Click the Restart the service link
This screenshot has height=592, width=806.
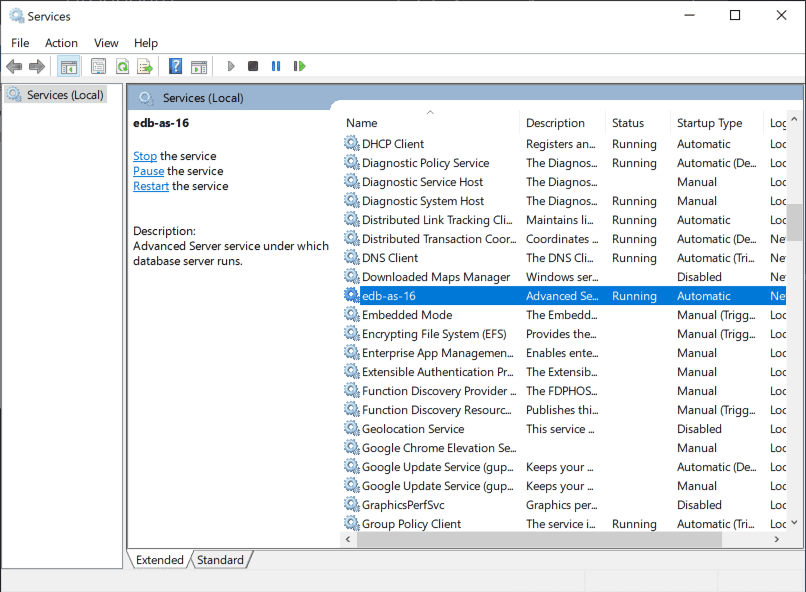pyautogui.click(x=151, y=186)
